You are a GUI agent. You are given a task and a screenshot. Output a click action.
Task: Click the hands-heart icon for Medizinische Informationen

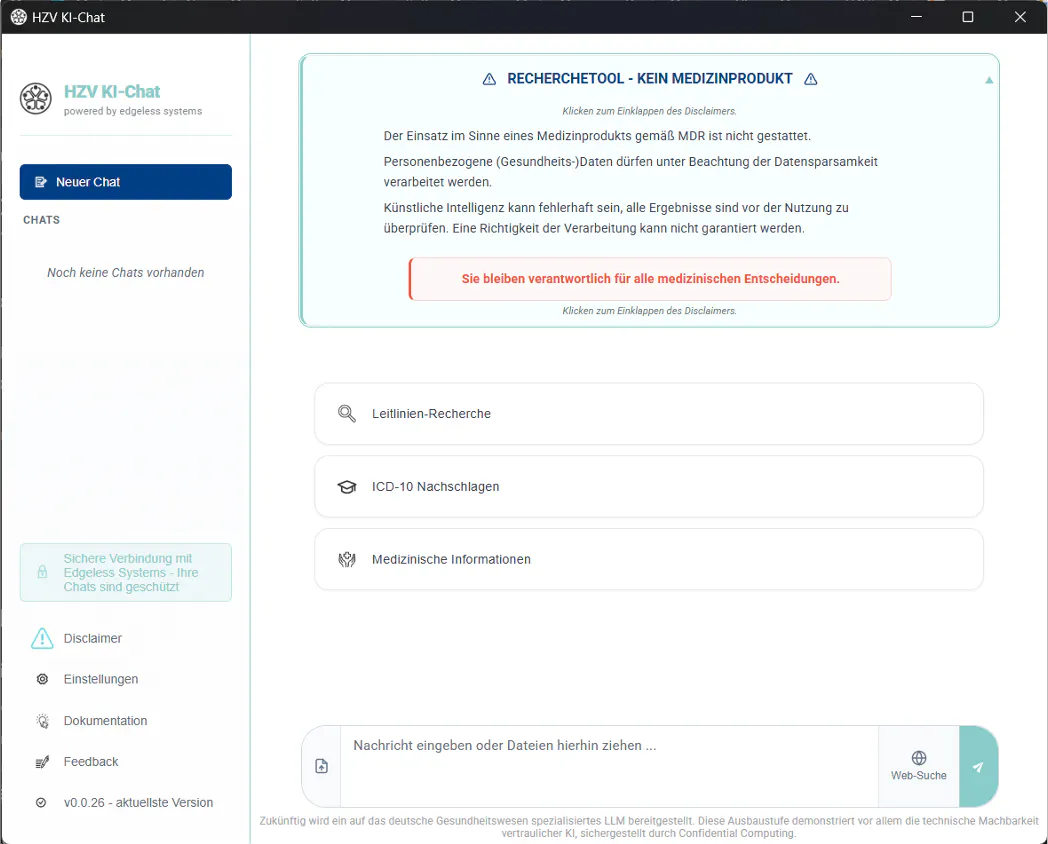(347, 559)
